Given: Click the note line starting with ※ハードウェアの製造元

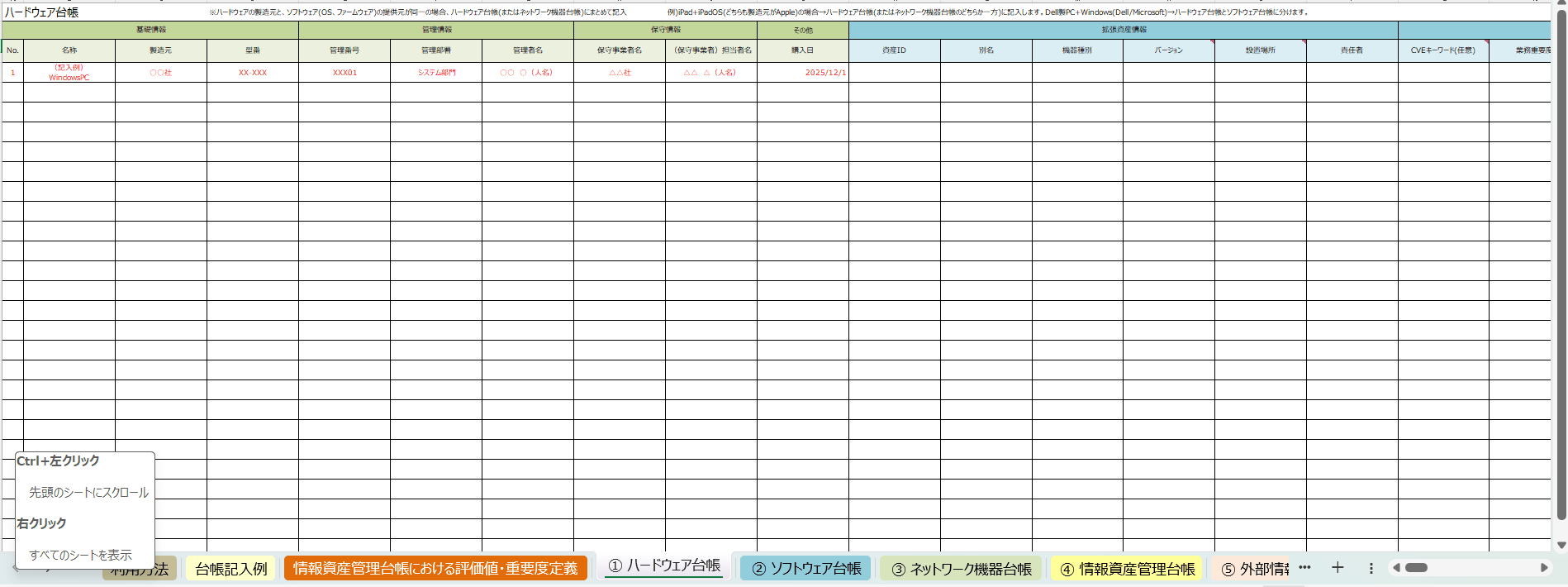Looking at the screenshot, I should 418,12.
